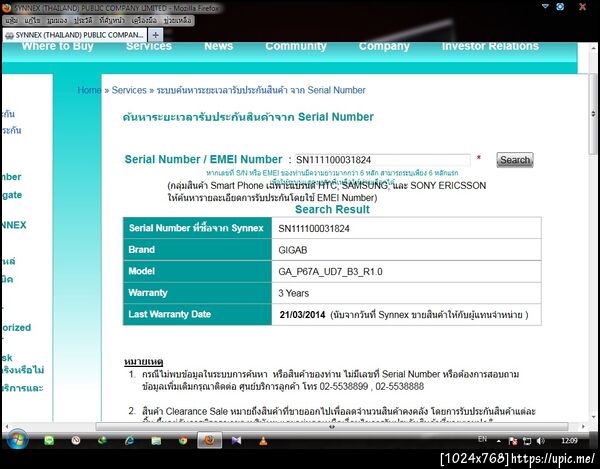Open Investor Relations navigation link
The image size is (600, 469).
point(490,46)
